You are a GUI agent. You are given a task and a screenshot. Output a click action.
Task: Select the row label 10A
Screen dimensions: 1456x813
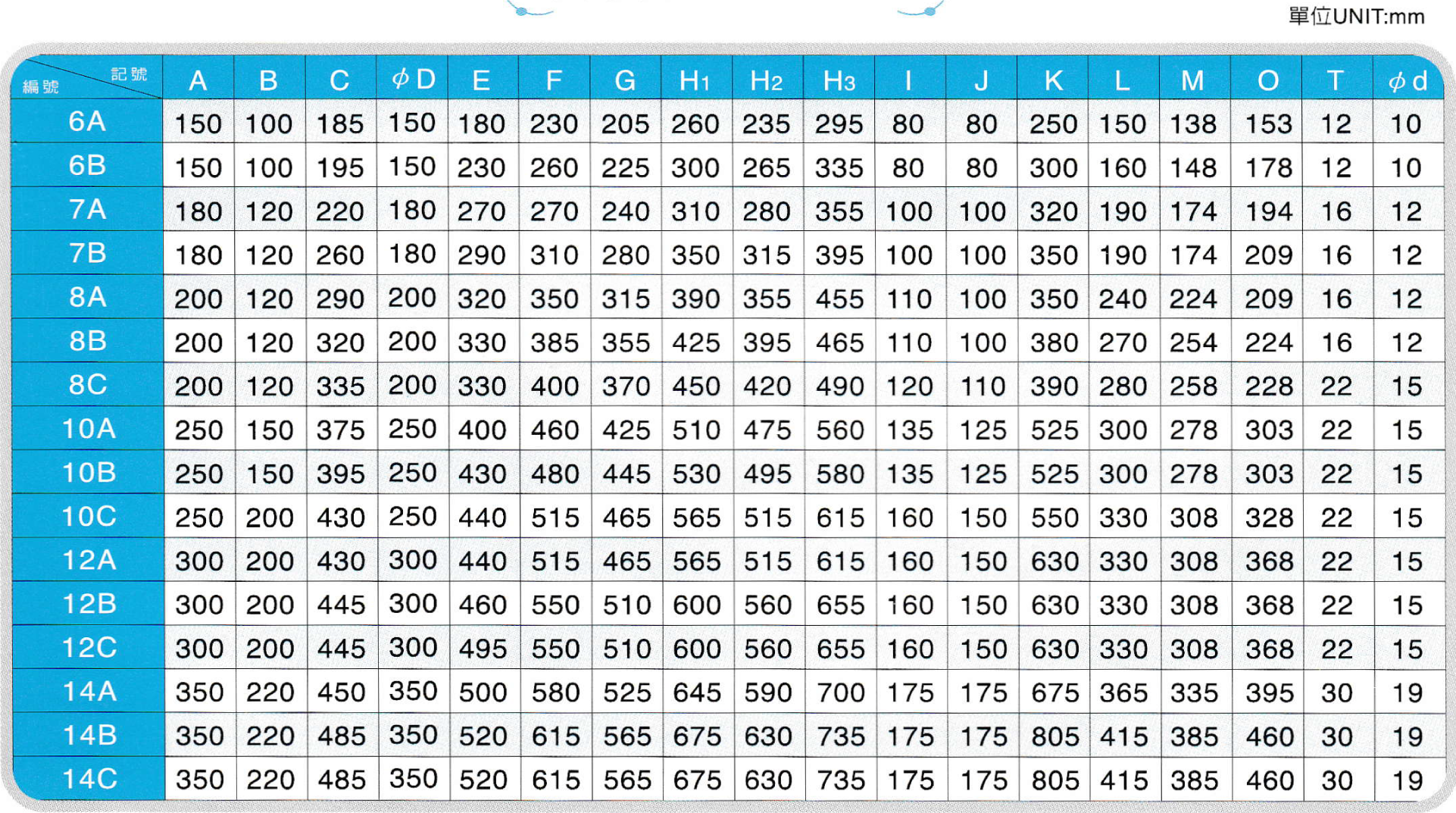pos(89,429)
